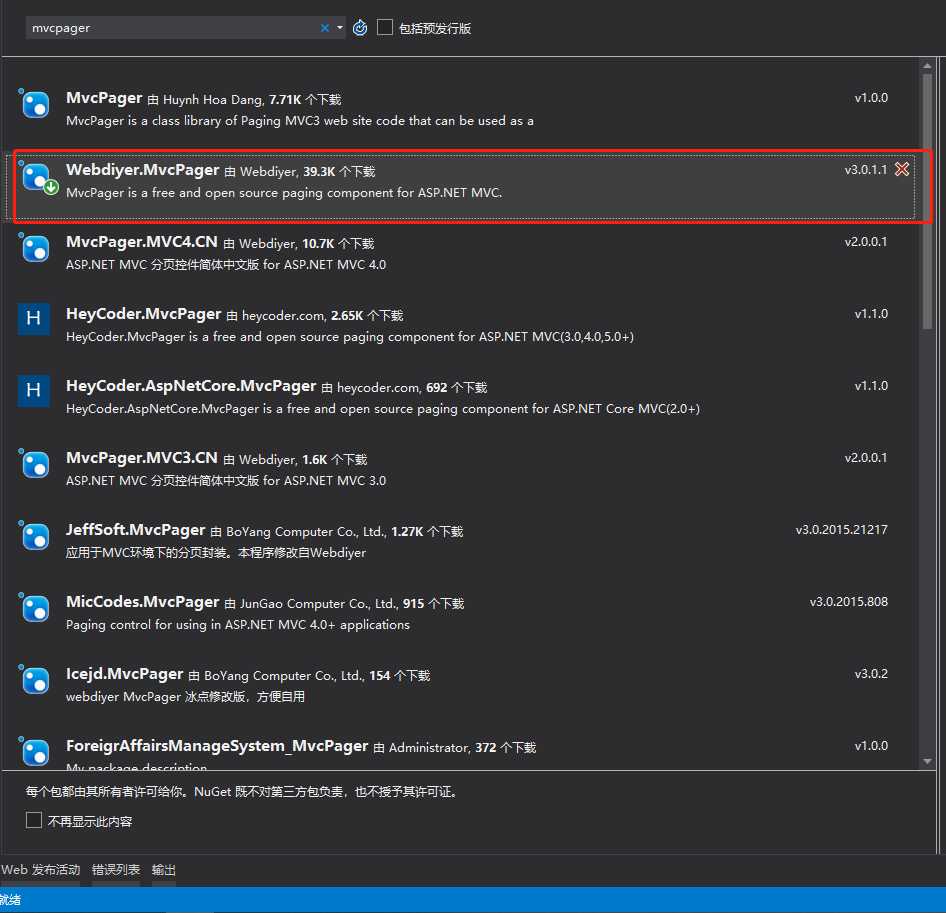Image resolution: width=946 pixels, height=913 pixels.
Task: Click the JeffSoft.MvcPager package icon
Action: tap(35, 536)
